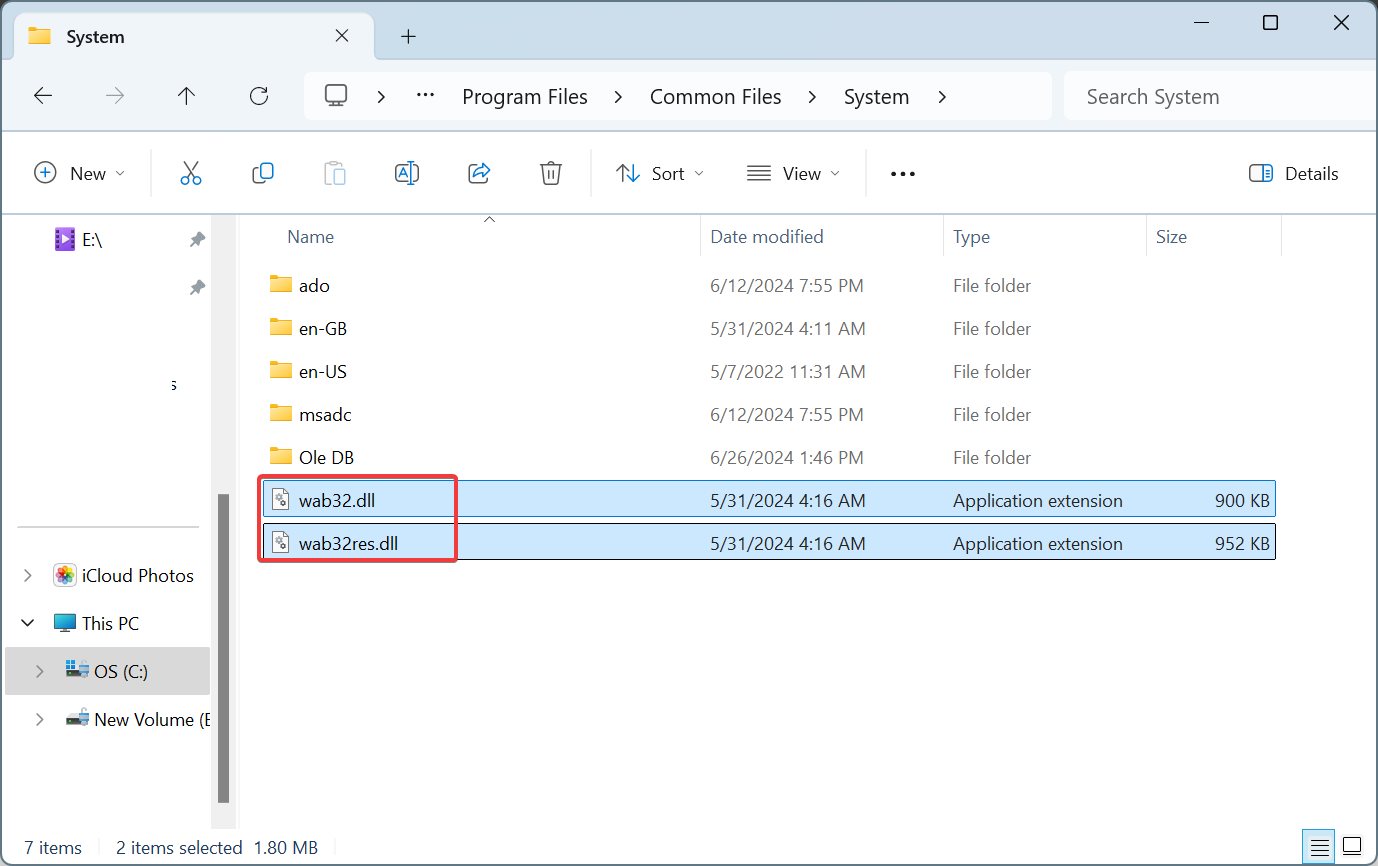The height and width of the screenshot is (866, 1378).
Task: Click the Delete trash icon
Action: 551,173
